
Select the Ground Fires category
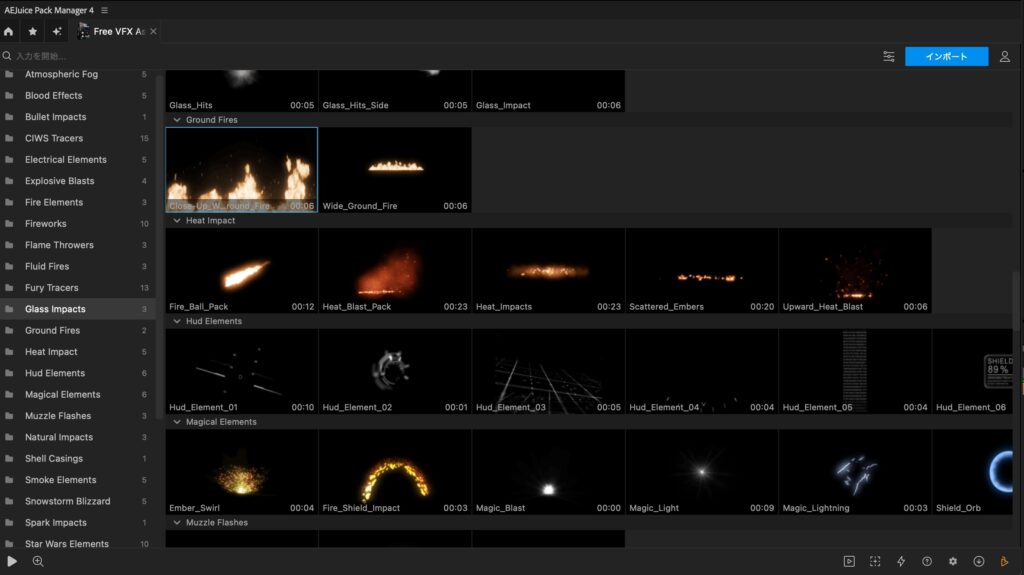coord(77,331)
